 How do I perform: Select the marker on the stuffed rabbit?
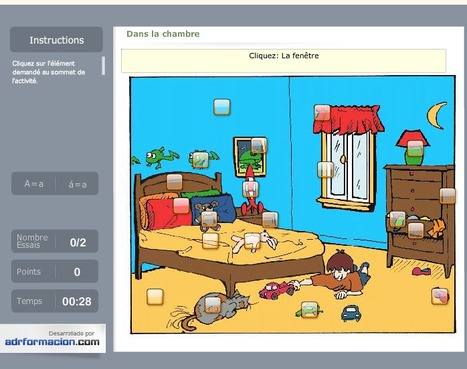252,240
